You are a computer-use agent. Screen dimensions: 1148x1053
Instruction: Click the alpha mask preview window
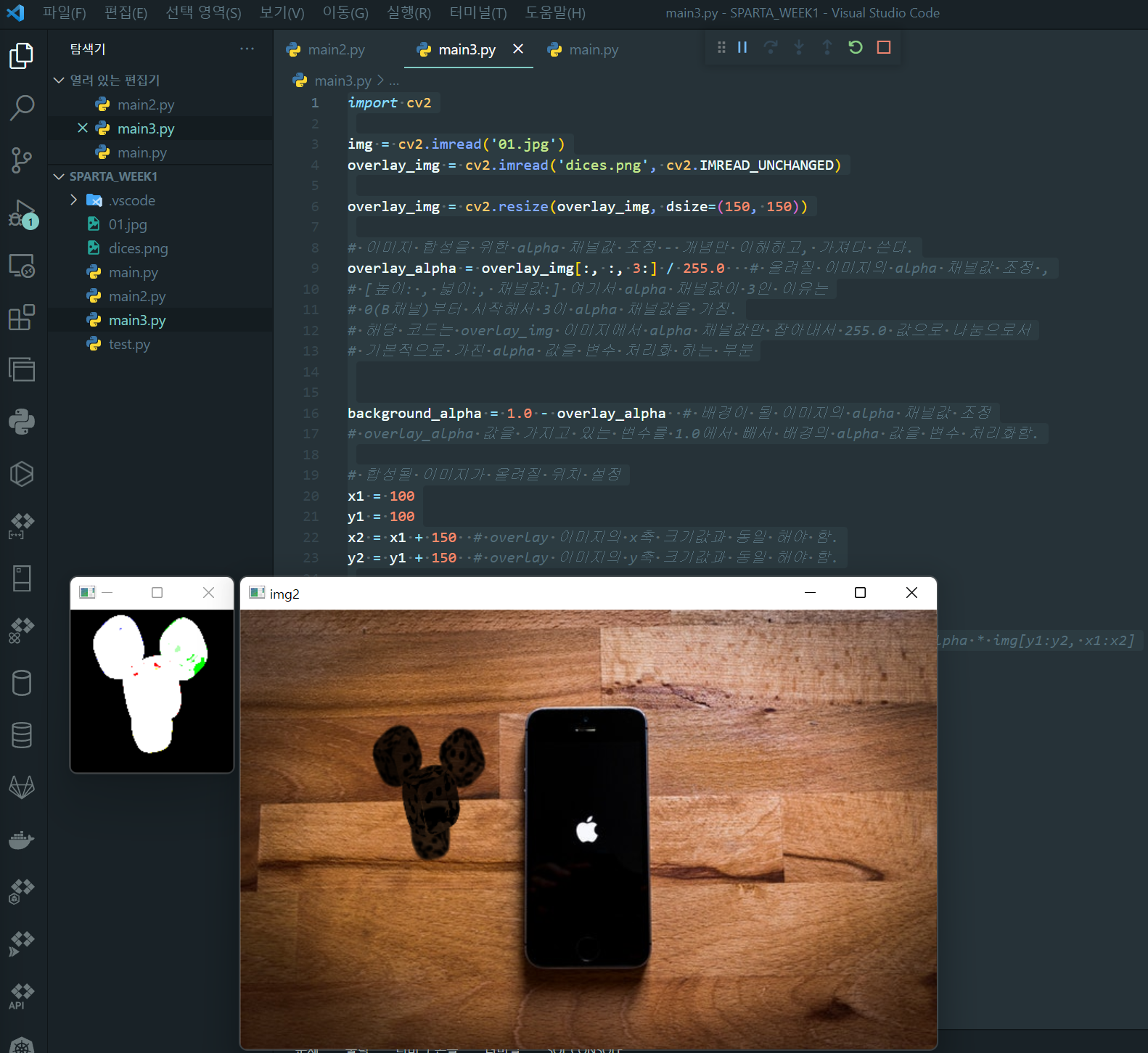[x=152, y=691]
